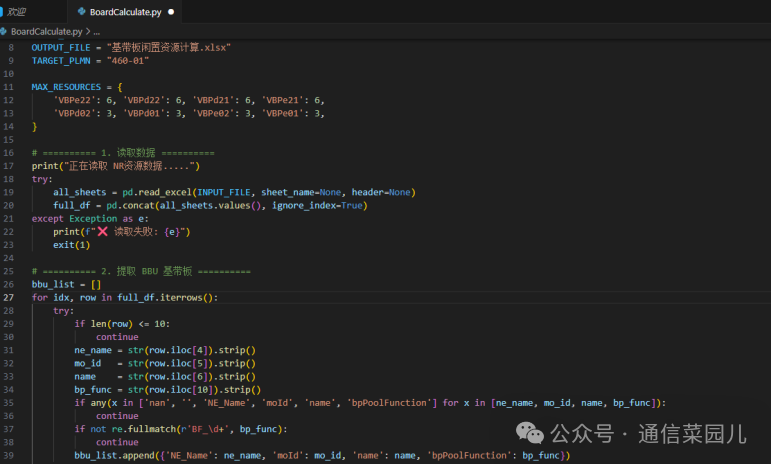Click exit(1) on line 23
Screen dimensions: 771x464
[72, 245]
